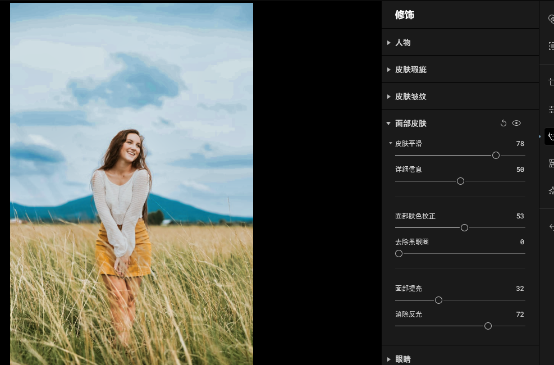
Task: Click the slider handle set to 58
Action: (x=460, y=181)
